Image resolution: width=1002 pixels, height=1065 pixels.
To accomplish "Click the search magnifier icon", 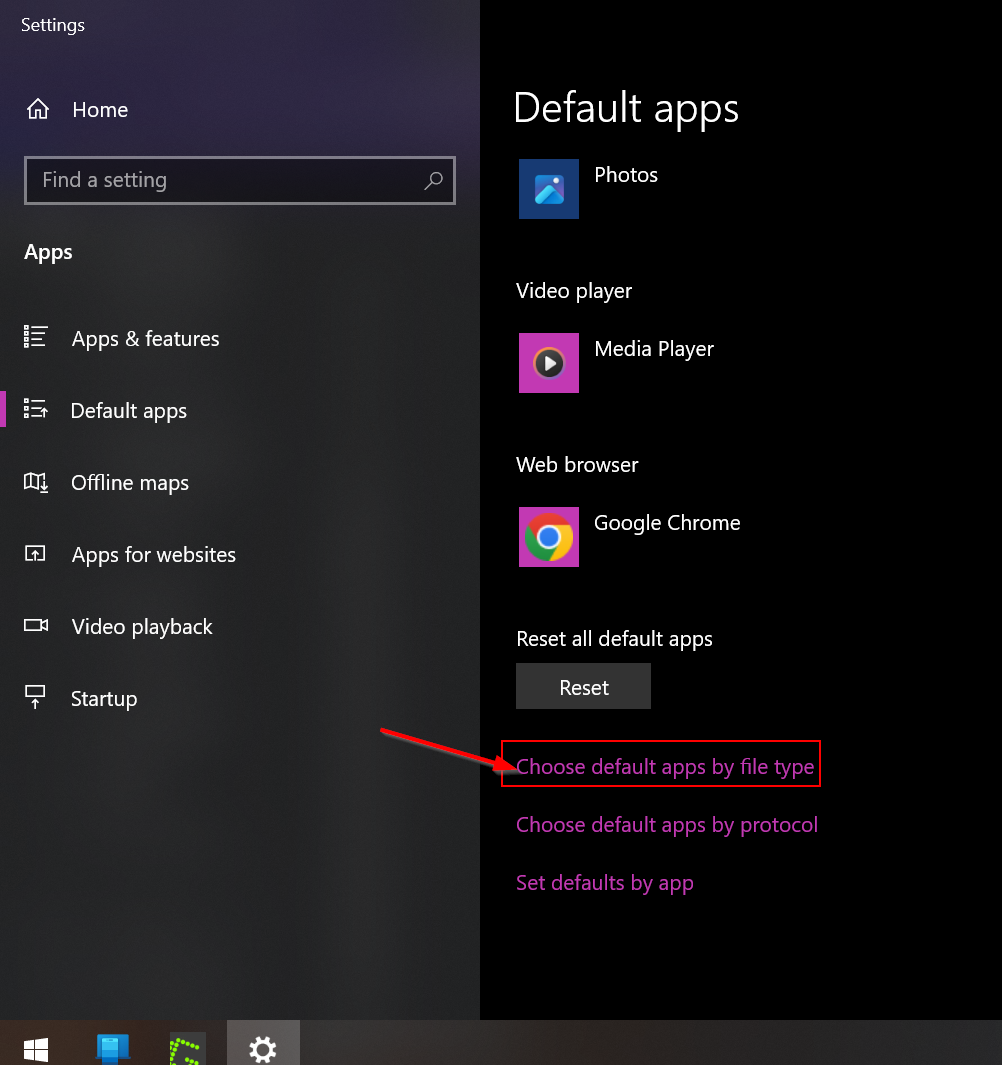I will [x=433, y=181].
